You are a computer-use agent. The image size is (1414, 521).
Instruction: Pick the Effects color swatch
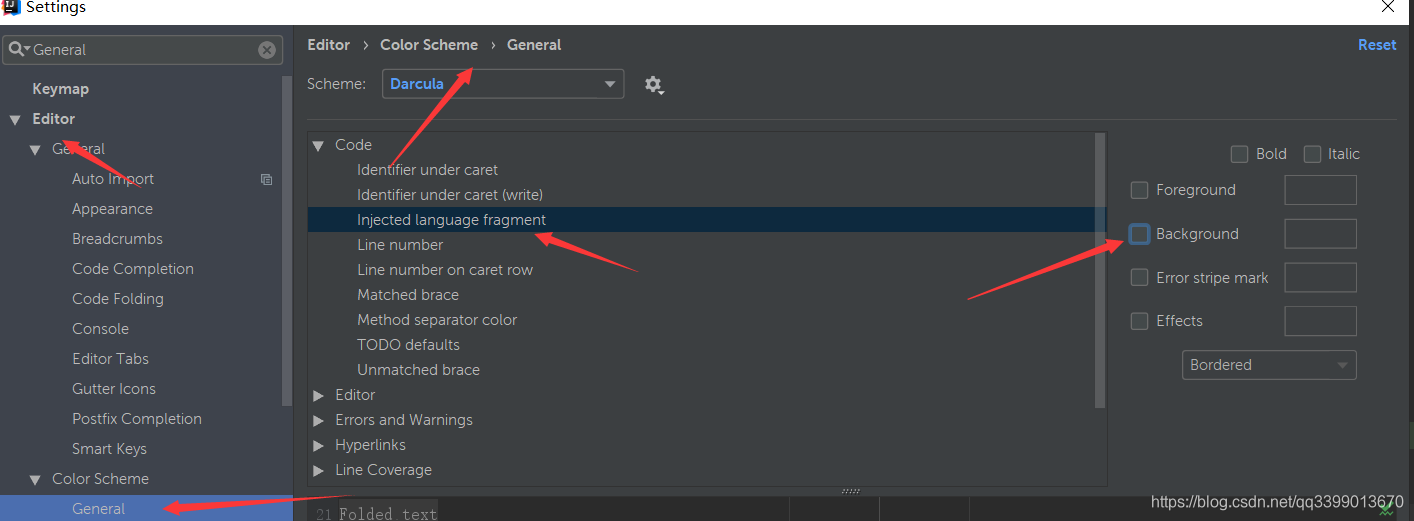pyautogui.click(x=1320, y=321)
